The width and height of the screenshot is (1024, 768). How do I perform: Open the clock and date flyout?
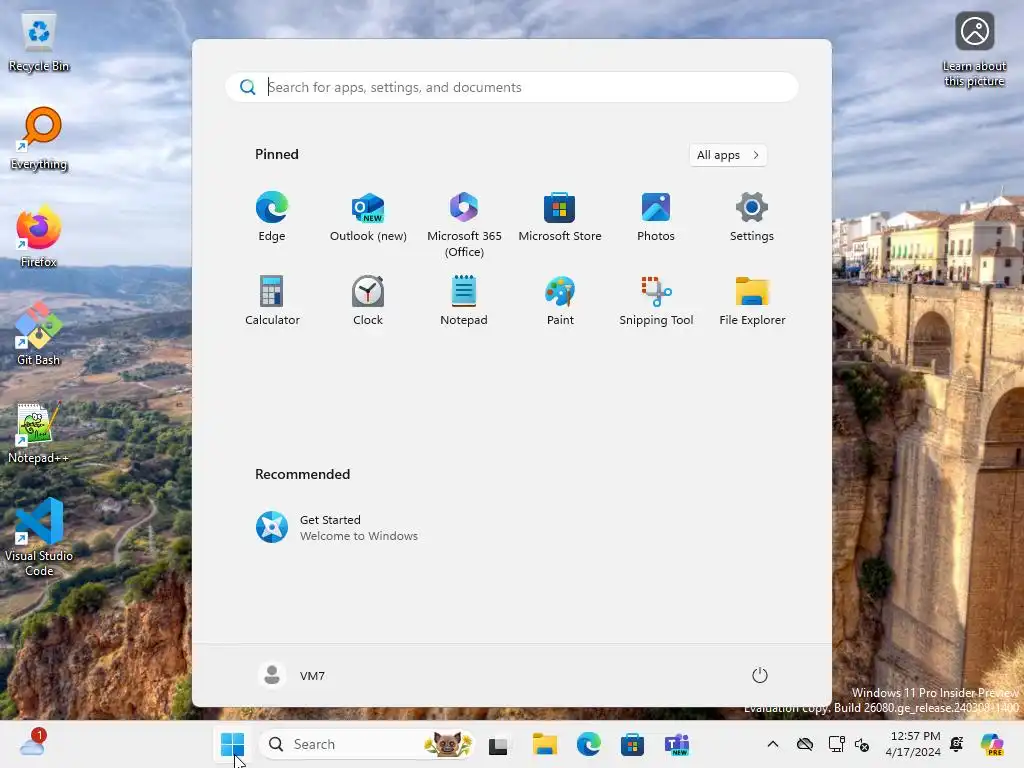pyautogui.click(x=913, y=744)
